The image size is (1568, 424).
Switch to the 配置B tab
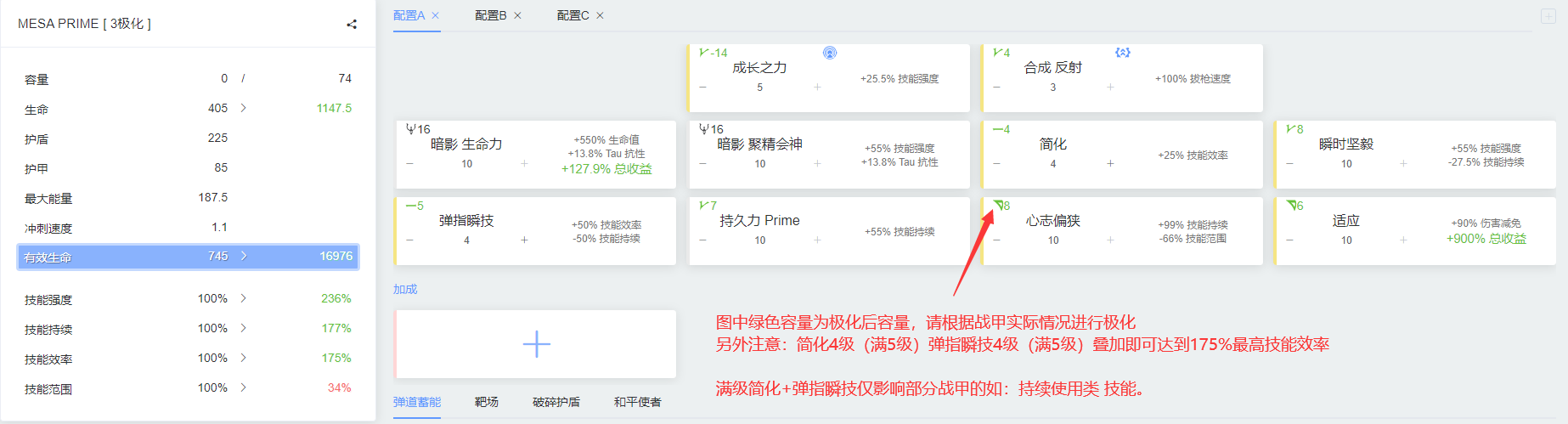point(491,15)
